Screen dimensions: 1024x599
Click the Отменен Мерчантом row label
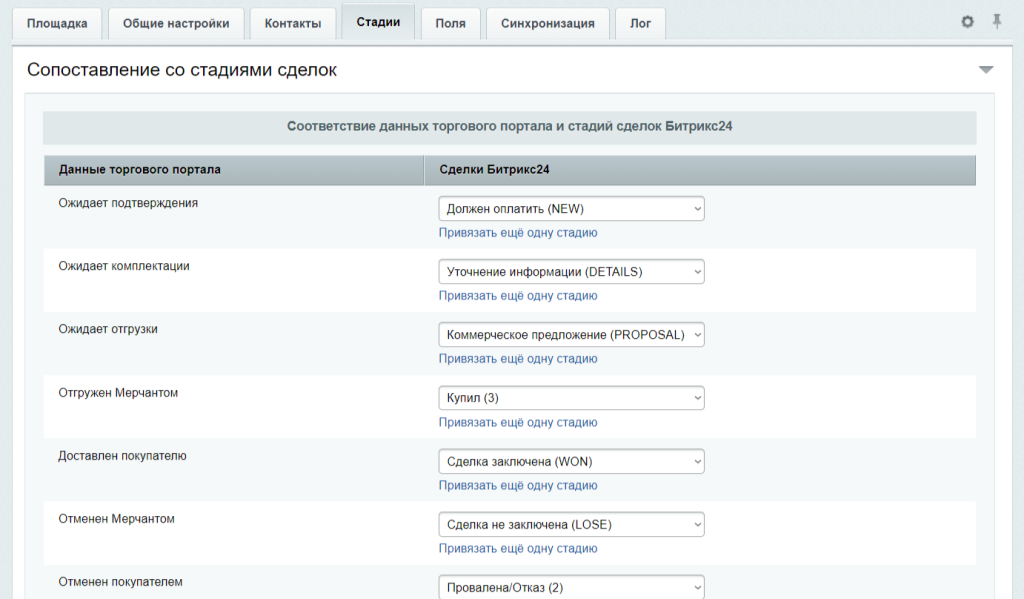pos(116,519)
